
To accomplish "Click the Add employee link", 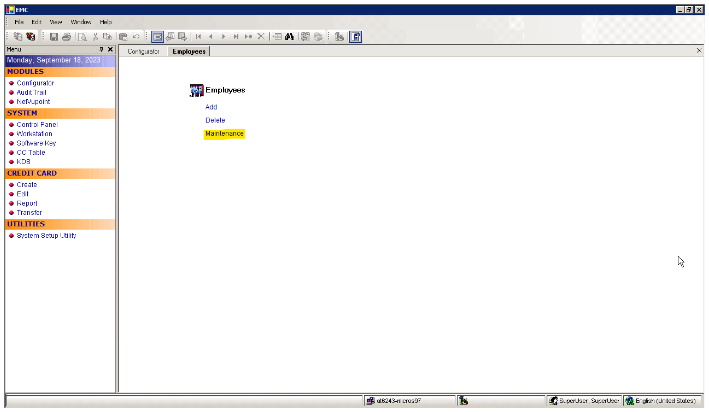I will [211, 107].
